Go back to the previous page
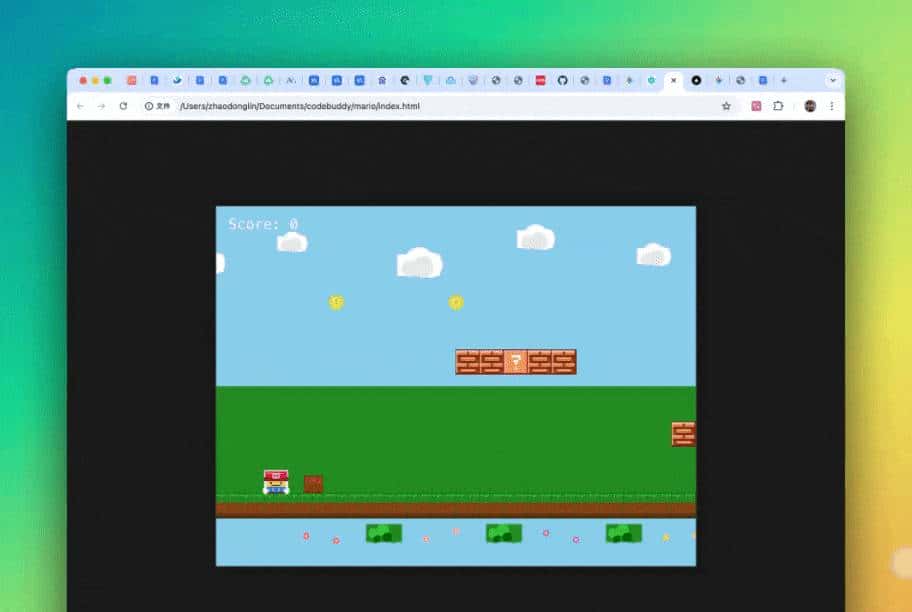Image resolution: width=912 pixels, height=612 pixels. (80, 106)
